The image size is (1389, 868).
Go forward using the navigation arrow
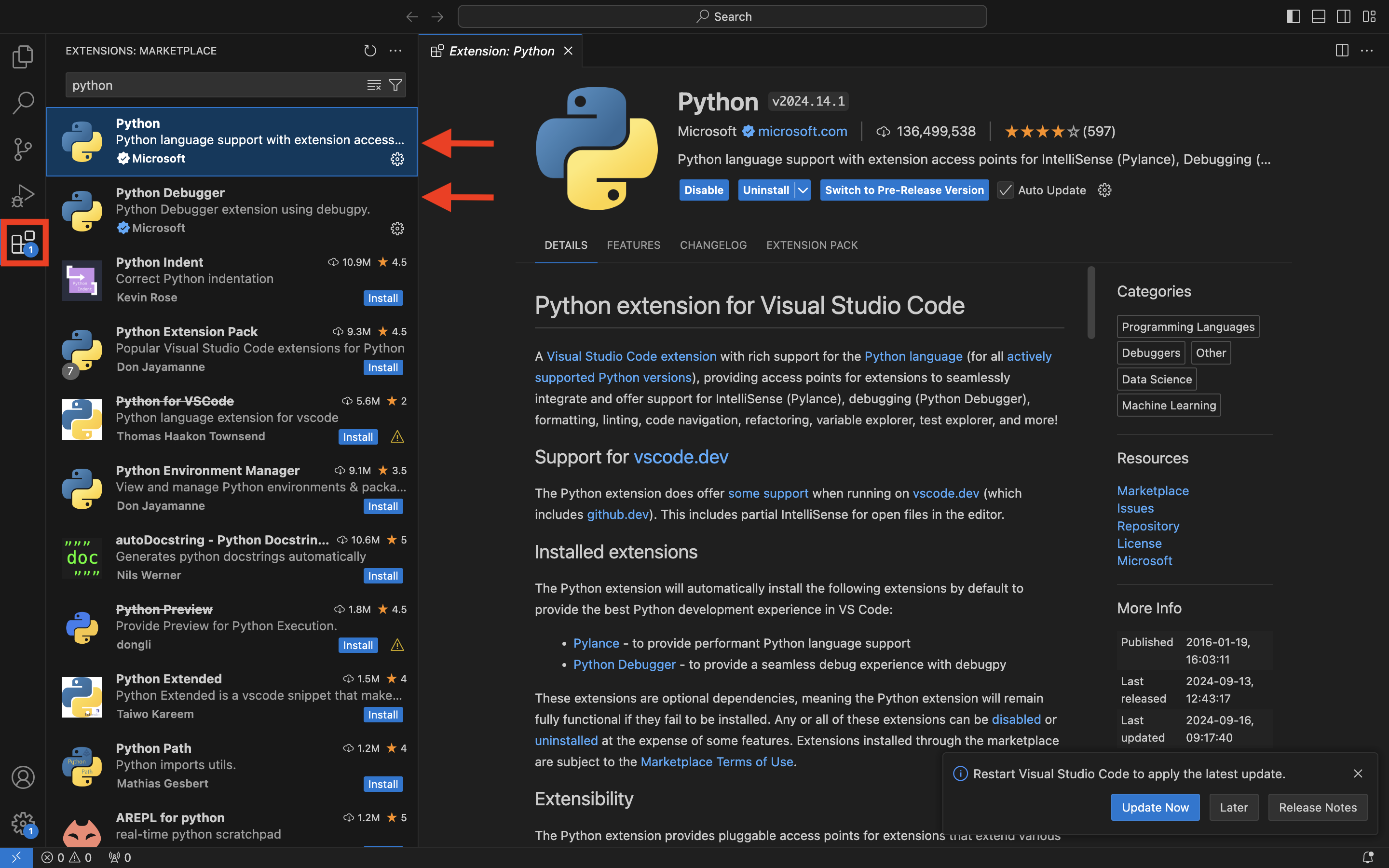(x=437, y=17)
